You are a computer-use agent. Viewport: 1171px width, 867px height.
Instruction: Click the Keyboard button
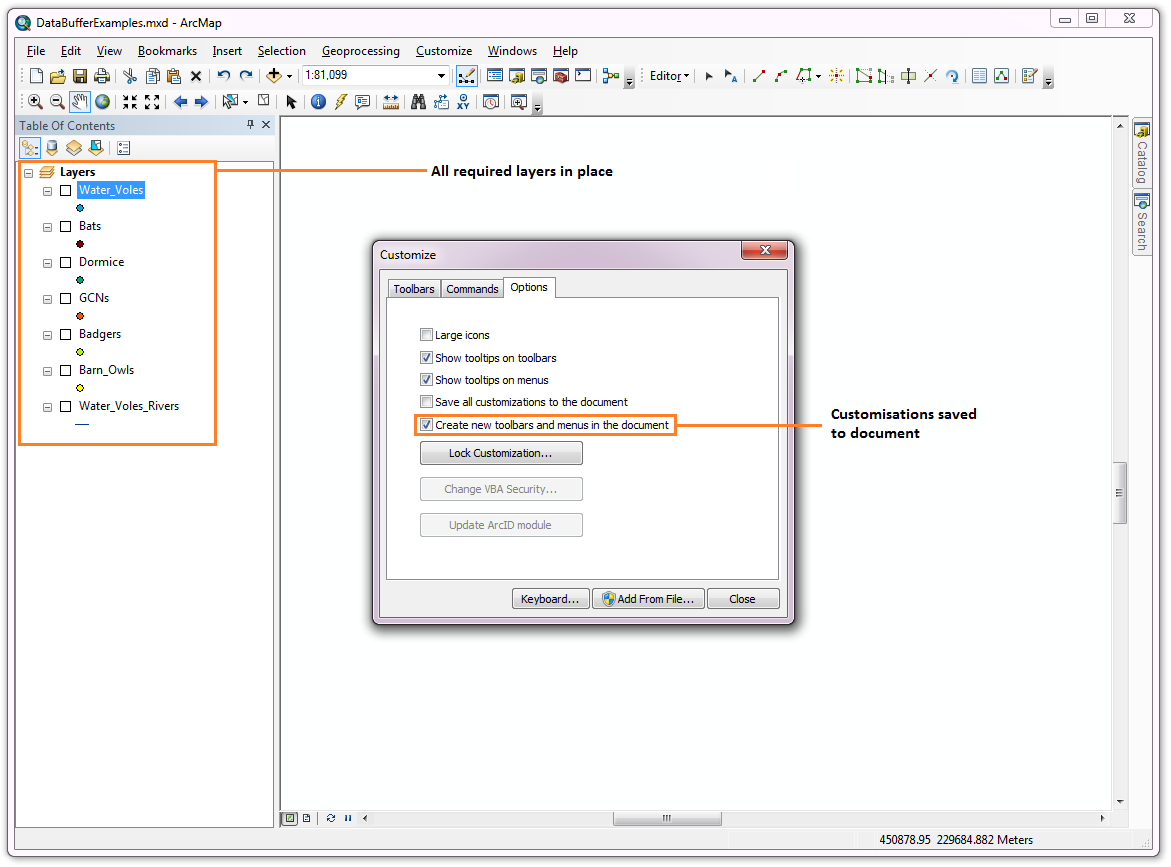(x=550, y=599)
